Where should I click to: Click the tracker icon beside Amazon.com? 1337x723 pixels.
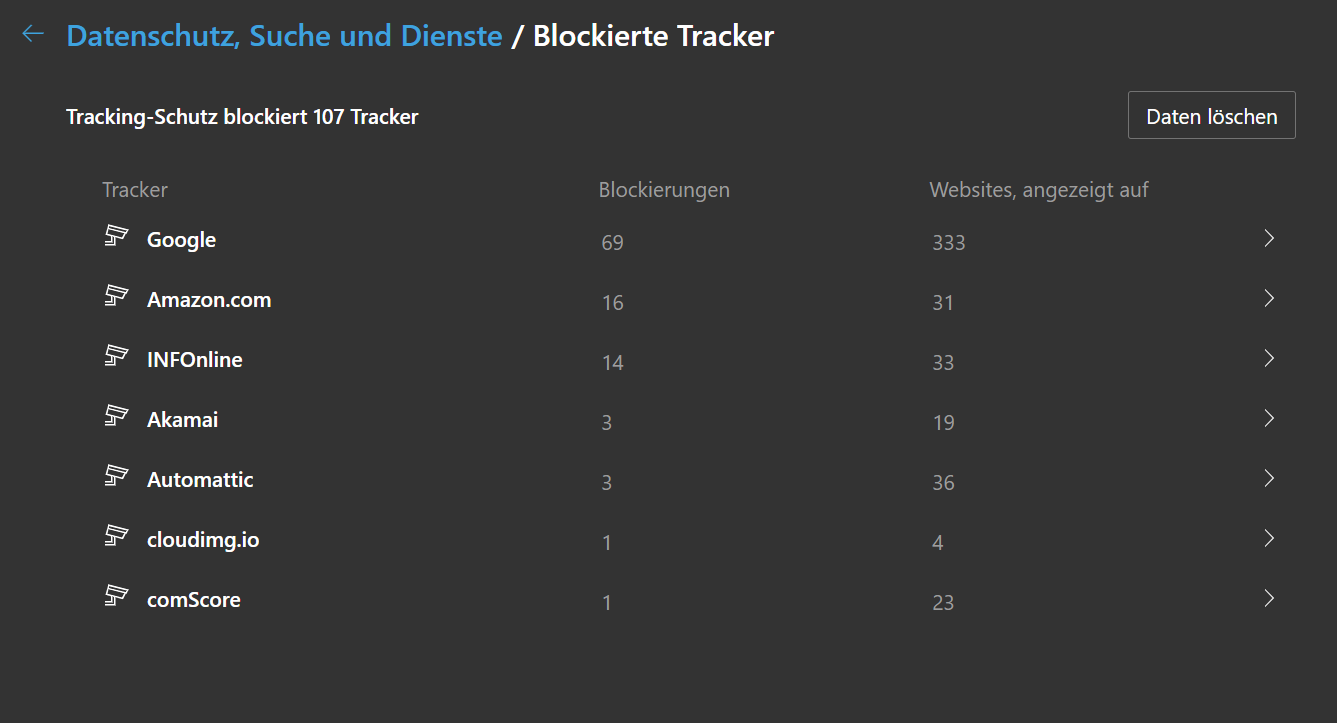[x=118, y=297]
